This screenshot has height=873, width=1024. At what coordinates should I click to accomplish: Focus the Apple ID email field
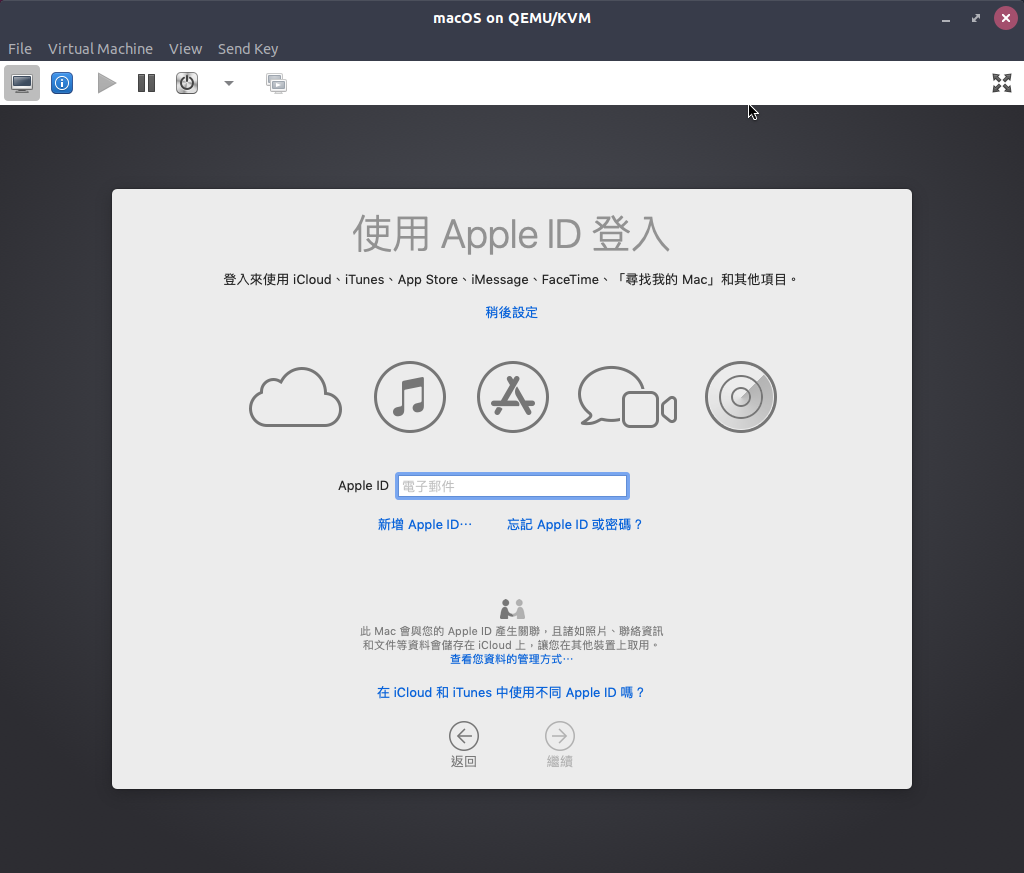pos(512,486)
